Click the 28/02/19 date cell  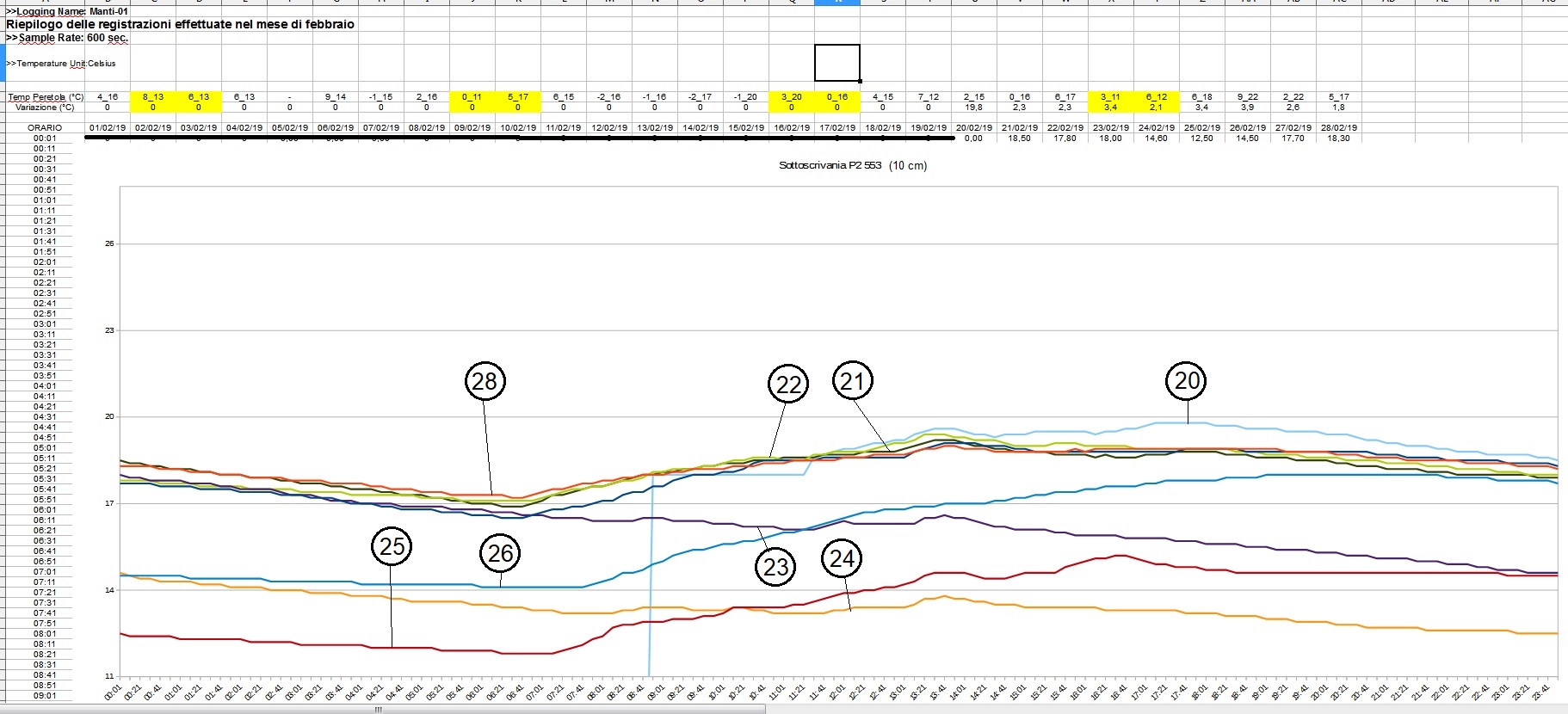click(1338, 127)
